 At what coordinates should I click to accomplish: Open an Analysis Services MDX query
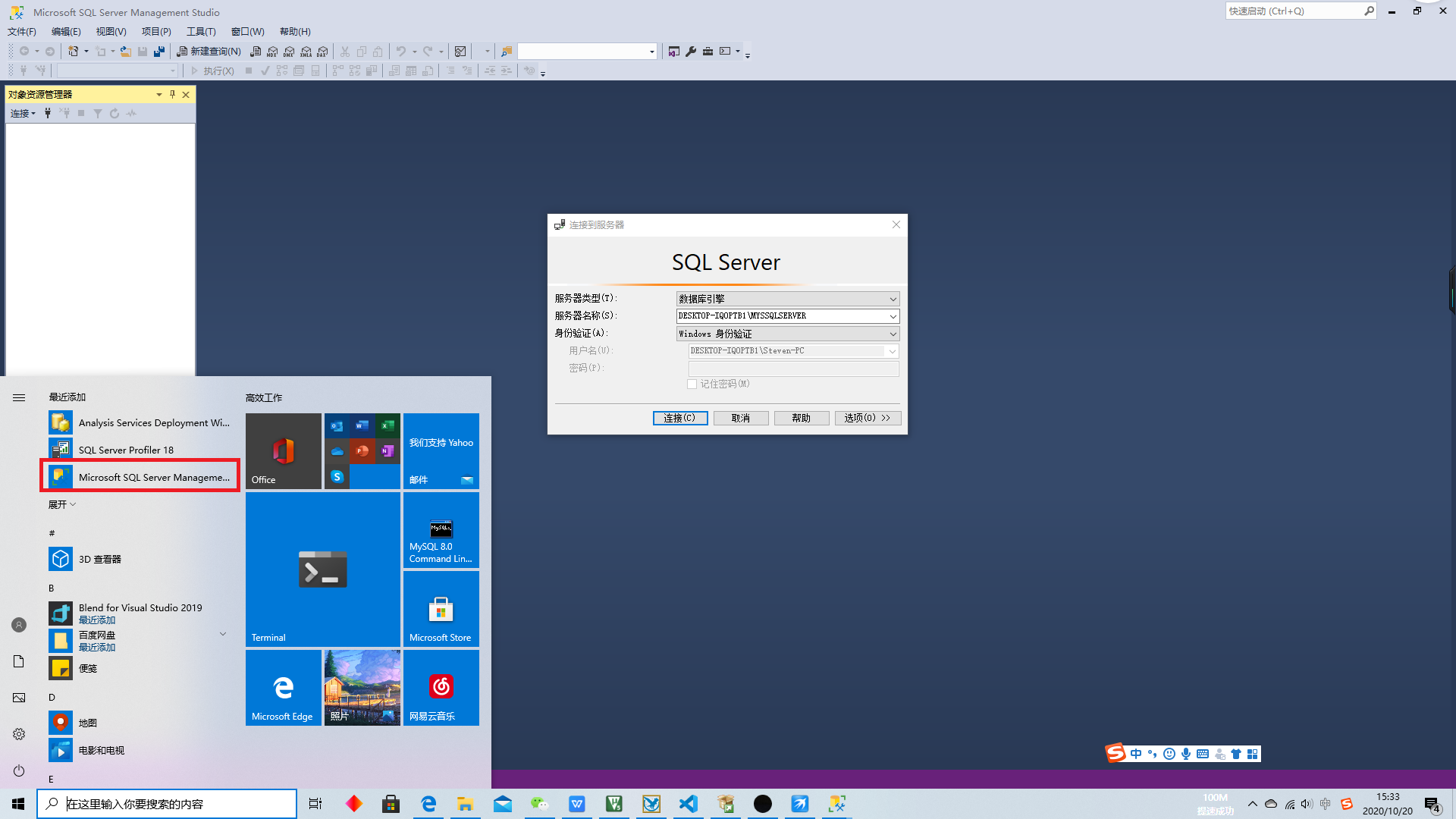coord(273,52)
